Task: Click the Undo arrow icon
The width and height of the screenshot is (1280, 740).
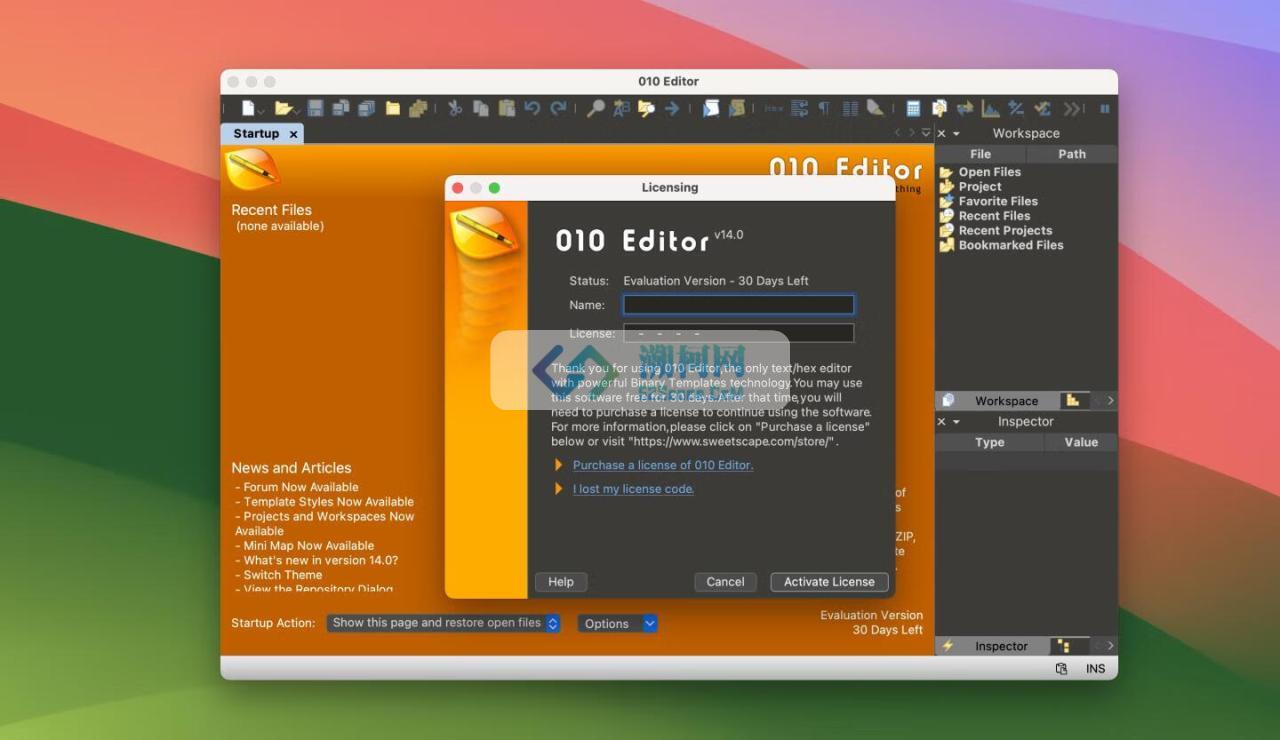Action: [x=533, y=108]
